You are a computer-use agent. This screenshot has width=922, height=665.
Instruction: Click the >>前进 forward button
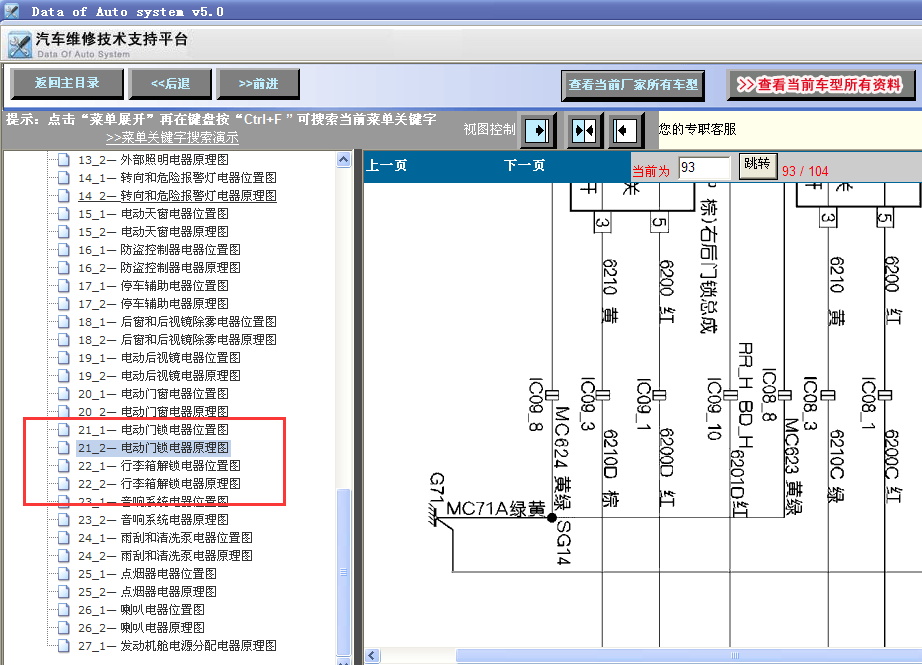click(x=258, y=83)
